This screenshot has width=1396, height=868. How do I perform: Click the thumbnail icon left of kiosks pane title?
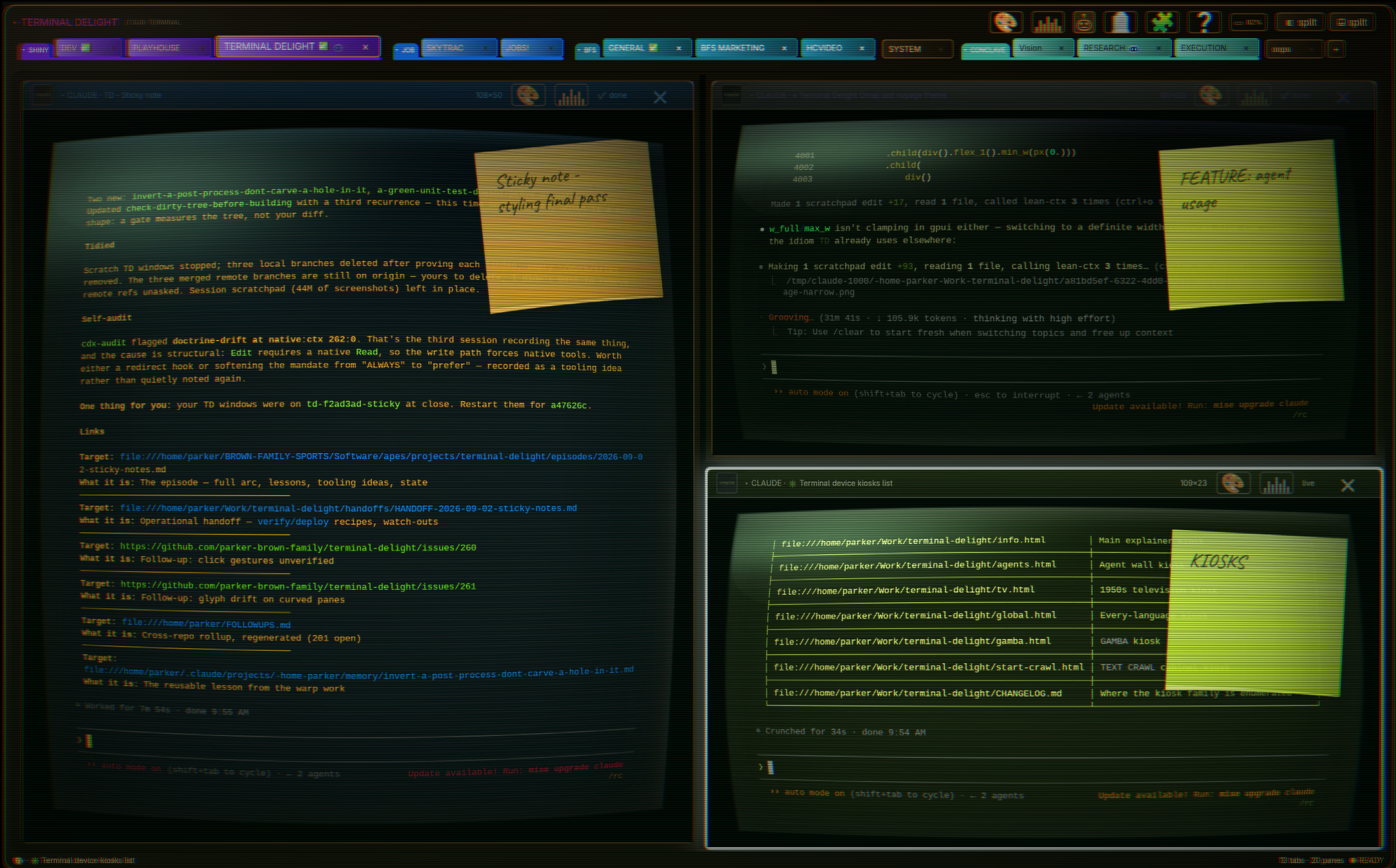(x=727, y=483)
